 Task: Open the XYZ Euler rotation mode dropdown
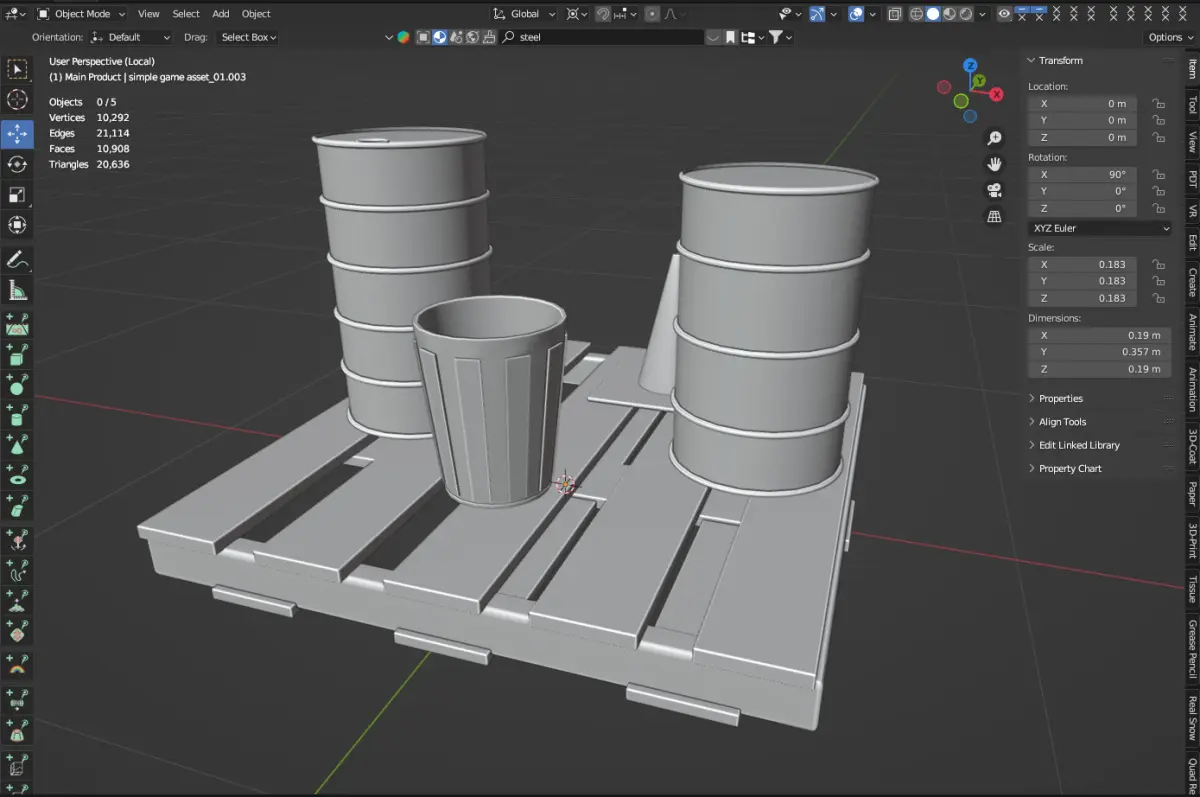[x=1099, y=228]
